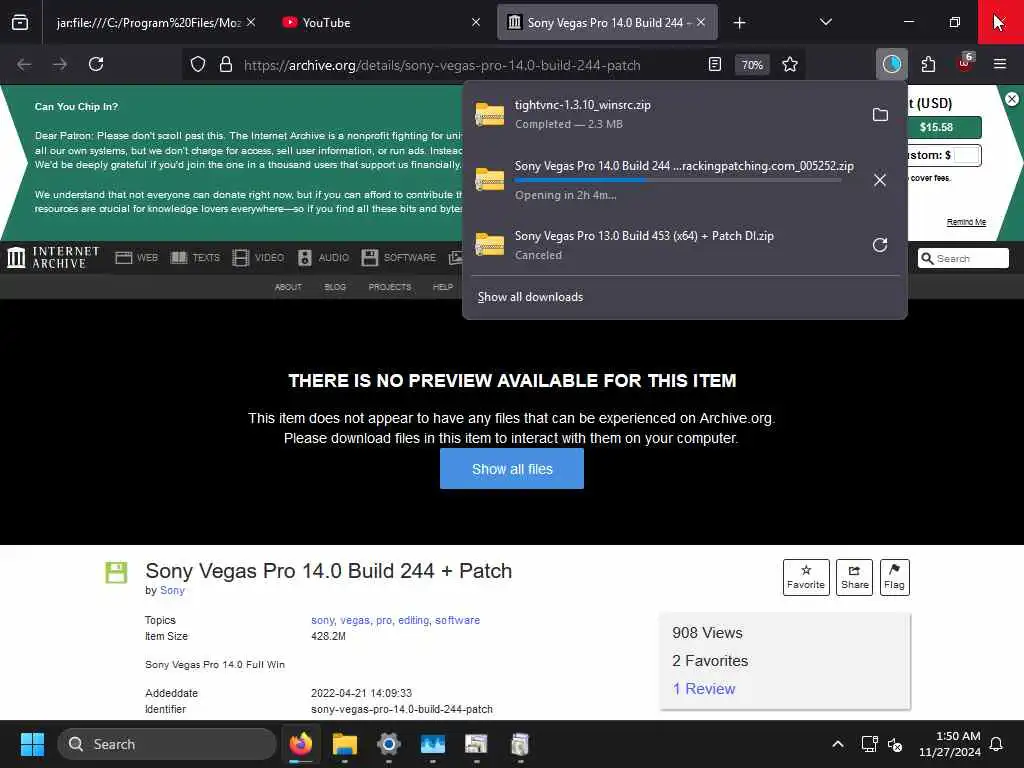Open a new tab with plus

coord(739,23)
